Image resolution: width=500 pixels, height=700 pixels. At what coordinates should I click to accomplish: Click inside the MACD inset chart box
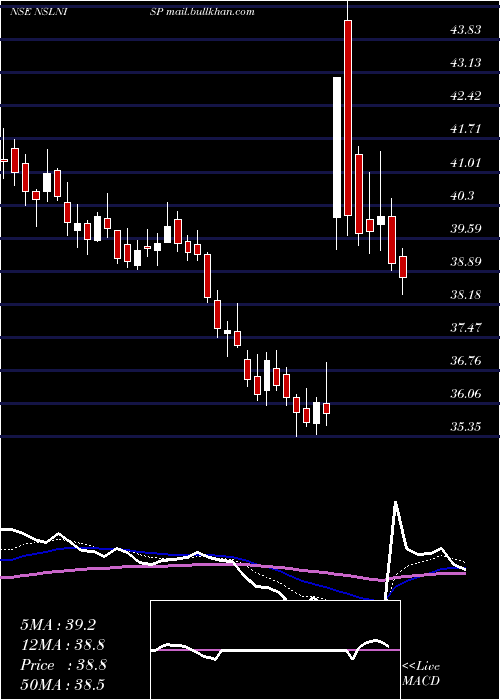(275, 650)
